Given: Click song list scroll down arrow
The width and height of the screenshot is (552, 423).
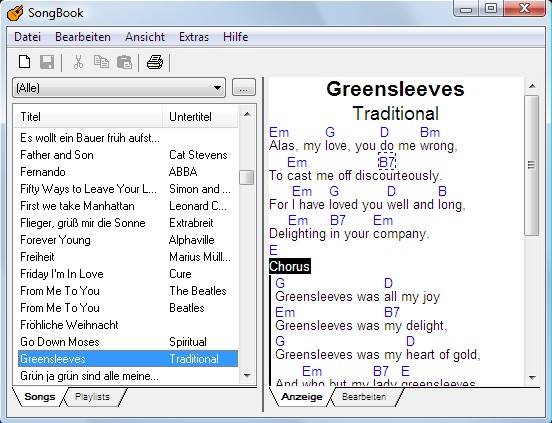Looking at the screenshot, I should click(247, 375).
